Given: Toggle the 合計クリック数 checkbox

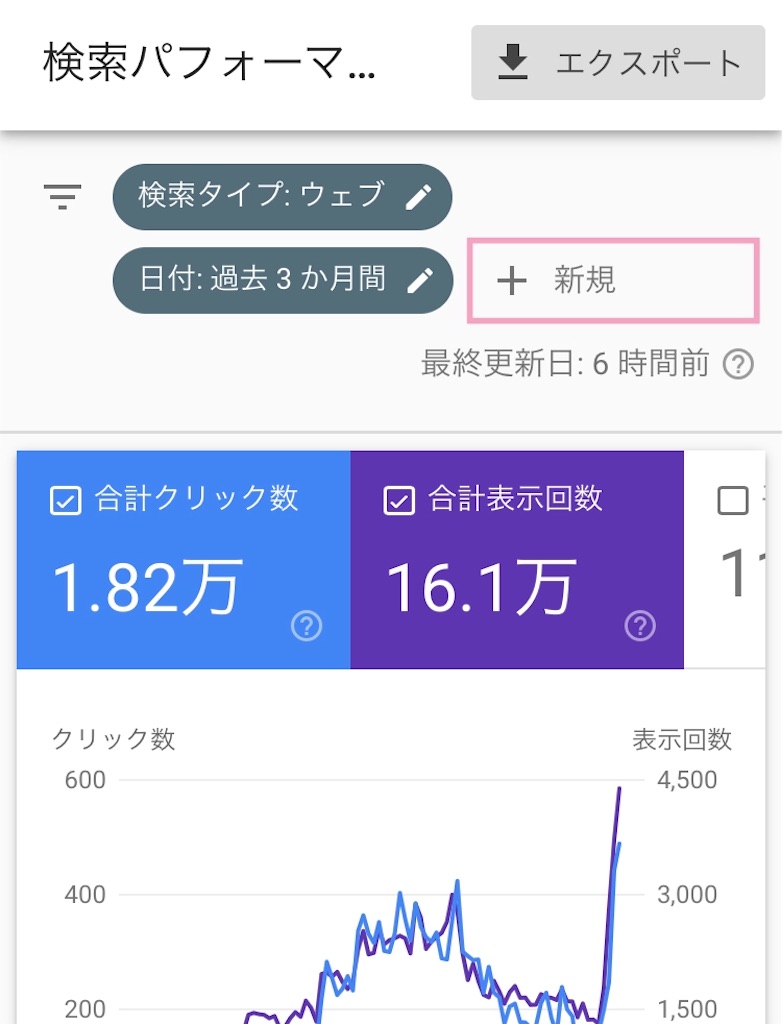Looking at the screenshot, I should coord(65,501).
